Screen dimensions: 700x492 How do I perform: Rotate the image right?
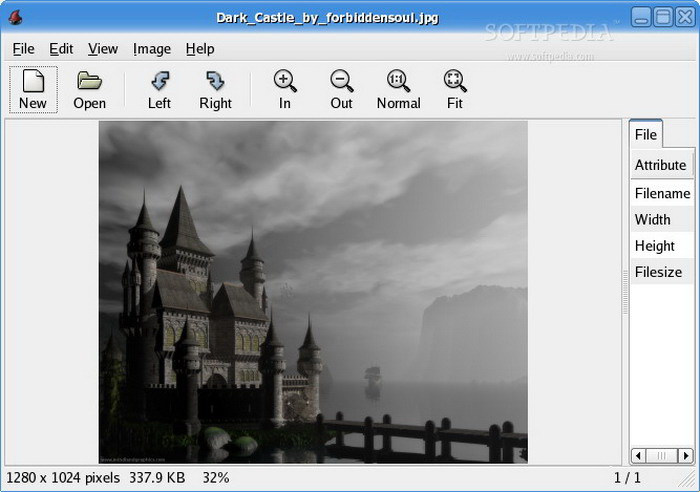(215, 89)
